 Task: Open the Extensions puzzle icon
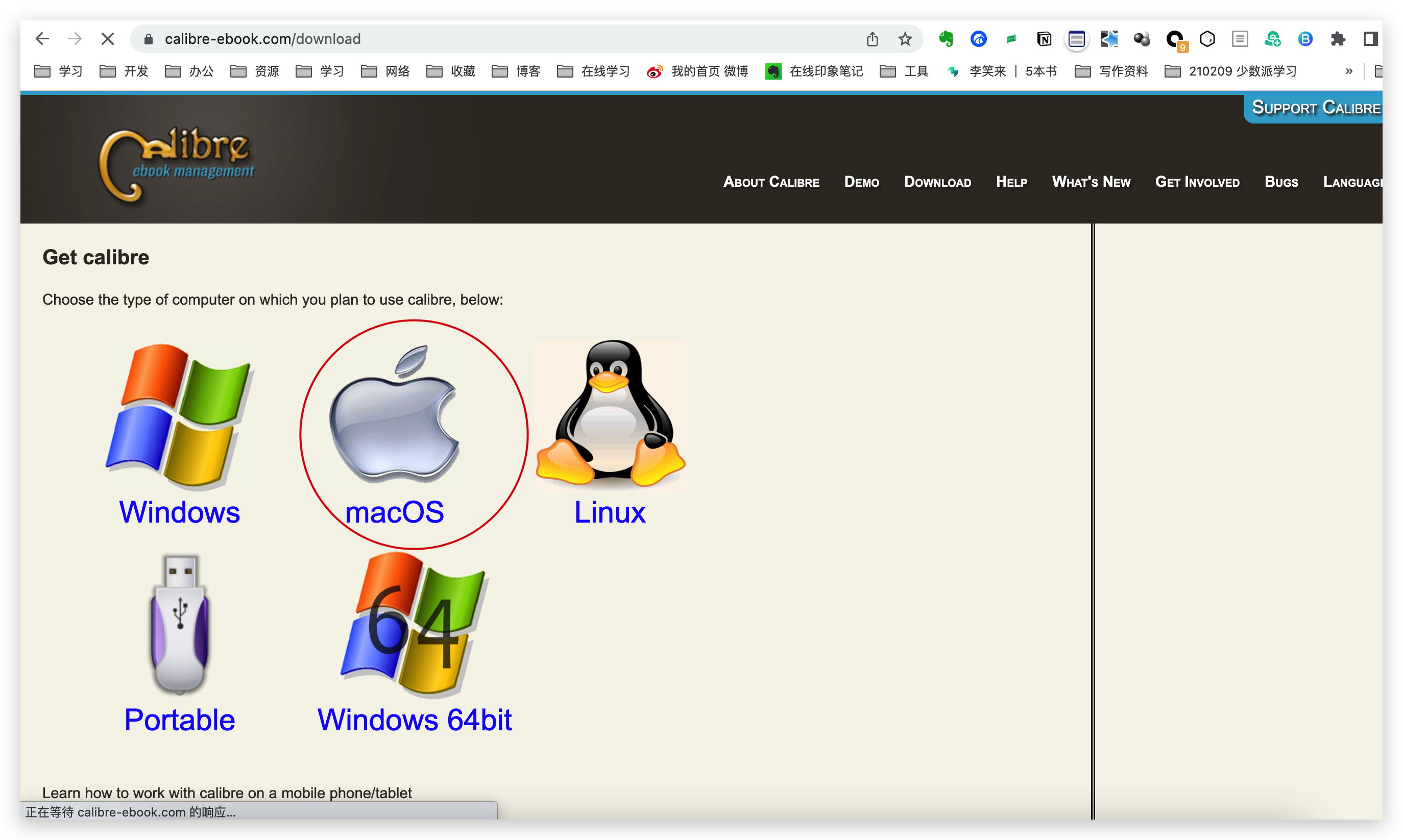tap(1338, 38)
